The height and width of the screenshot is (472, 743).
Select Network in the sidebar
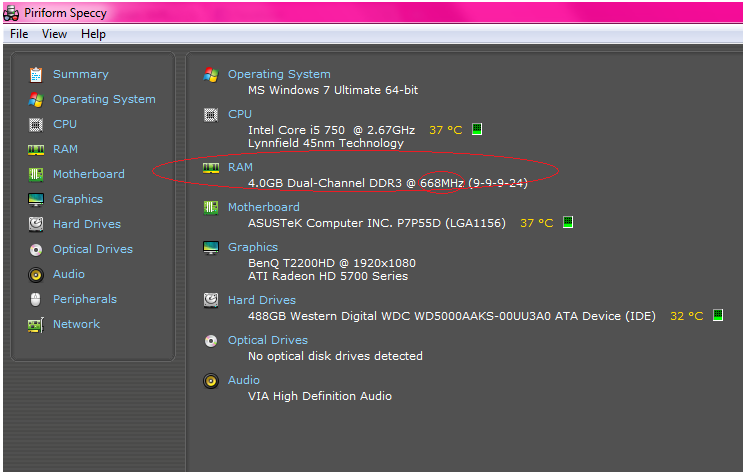pyautogui.click(x=76, y=324)
